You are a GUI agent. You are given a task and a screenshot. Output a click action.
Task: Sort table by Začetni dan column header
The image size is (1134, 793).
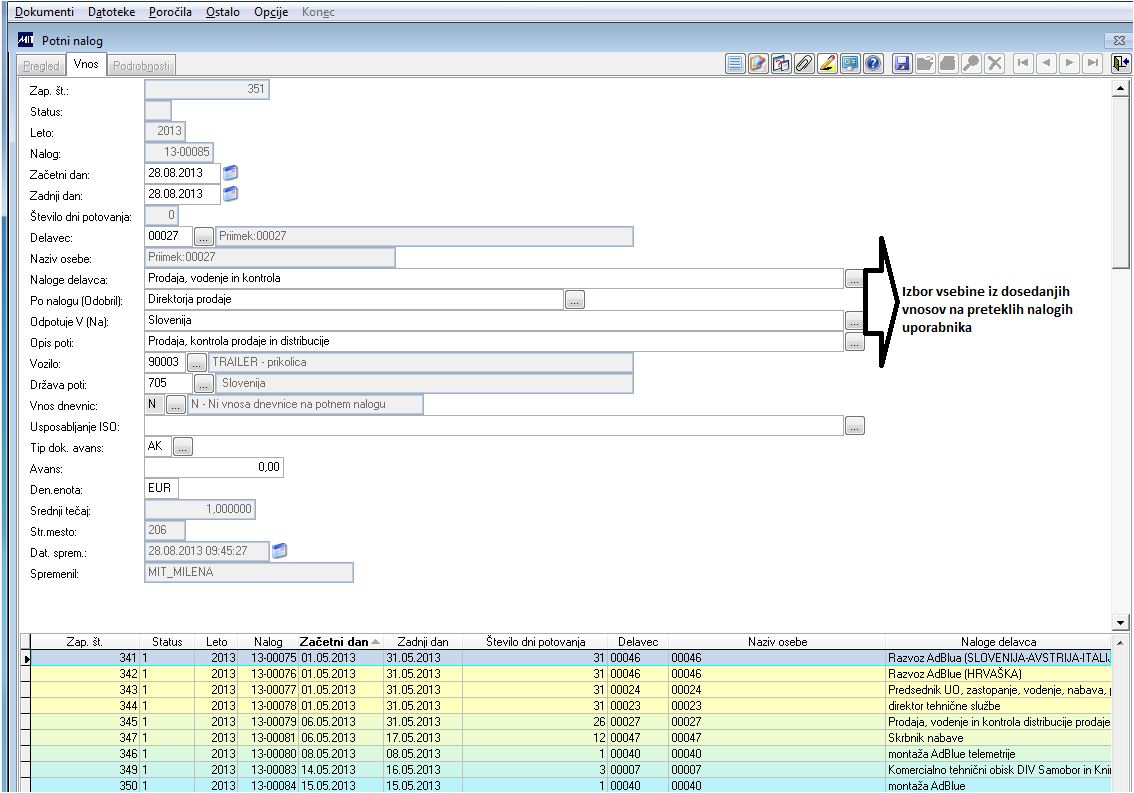[x=334, y=642]
